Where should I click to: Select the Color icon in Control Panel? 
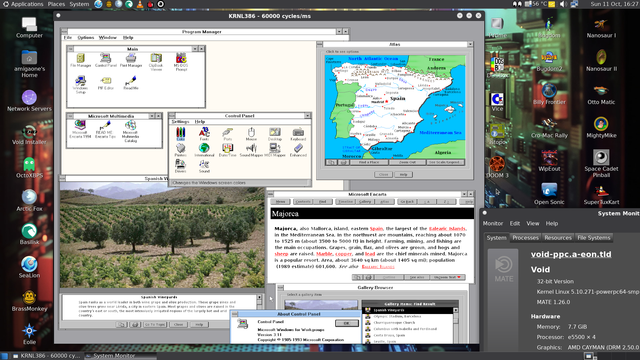click(x=180, y=134)
